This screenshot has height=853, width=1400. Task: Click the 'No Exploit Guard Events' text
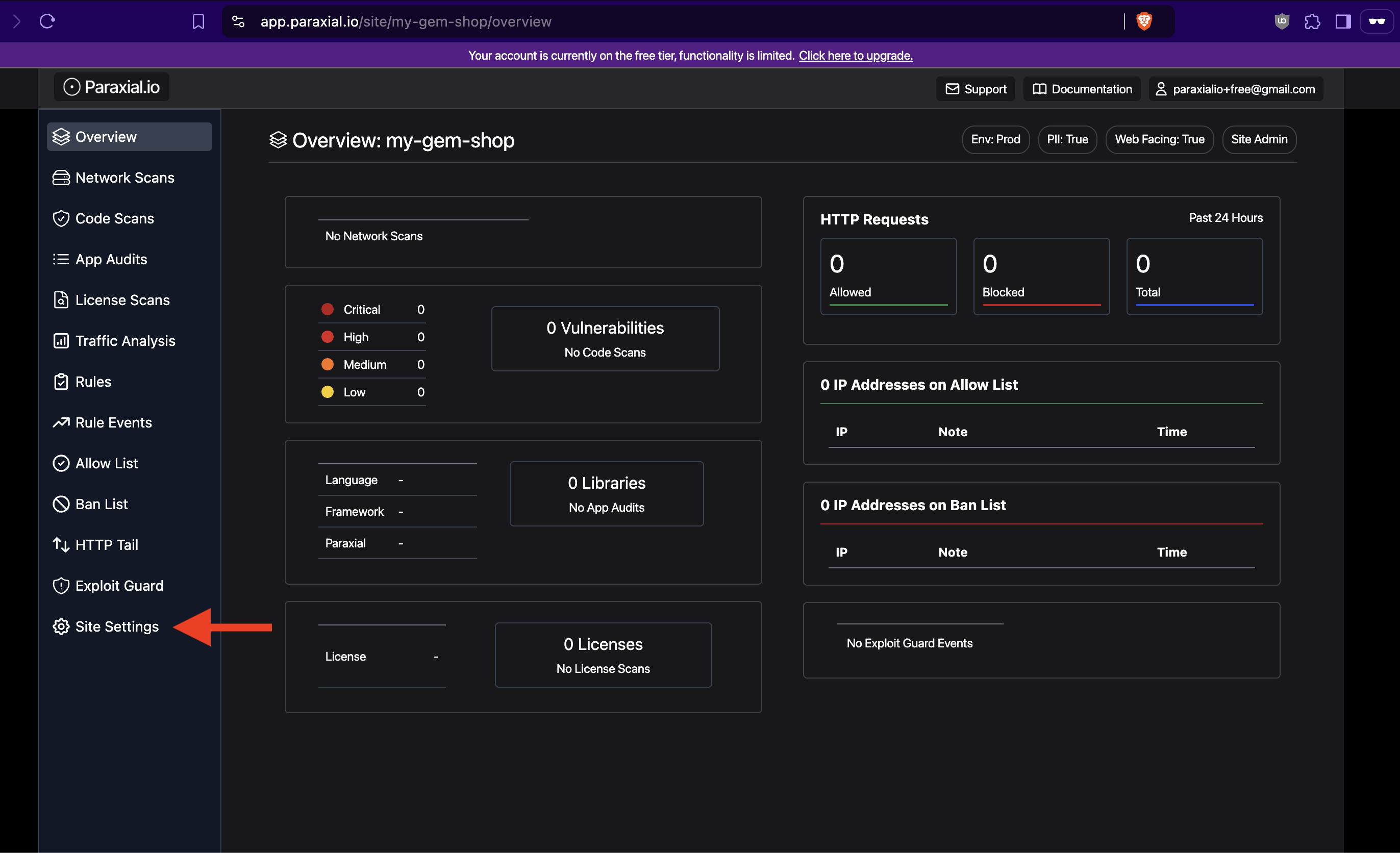point(910,643)
